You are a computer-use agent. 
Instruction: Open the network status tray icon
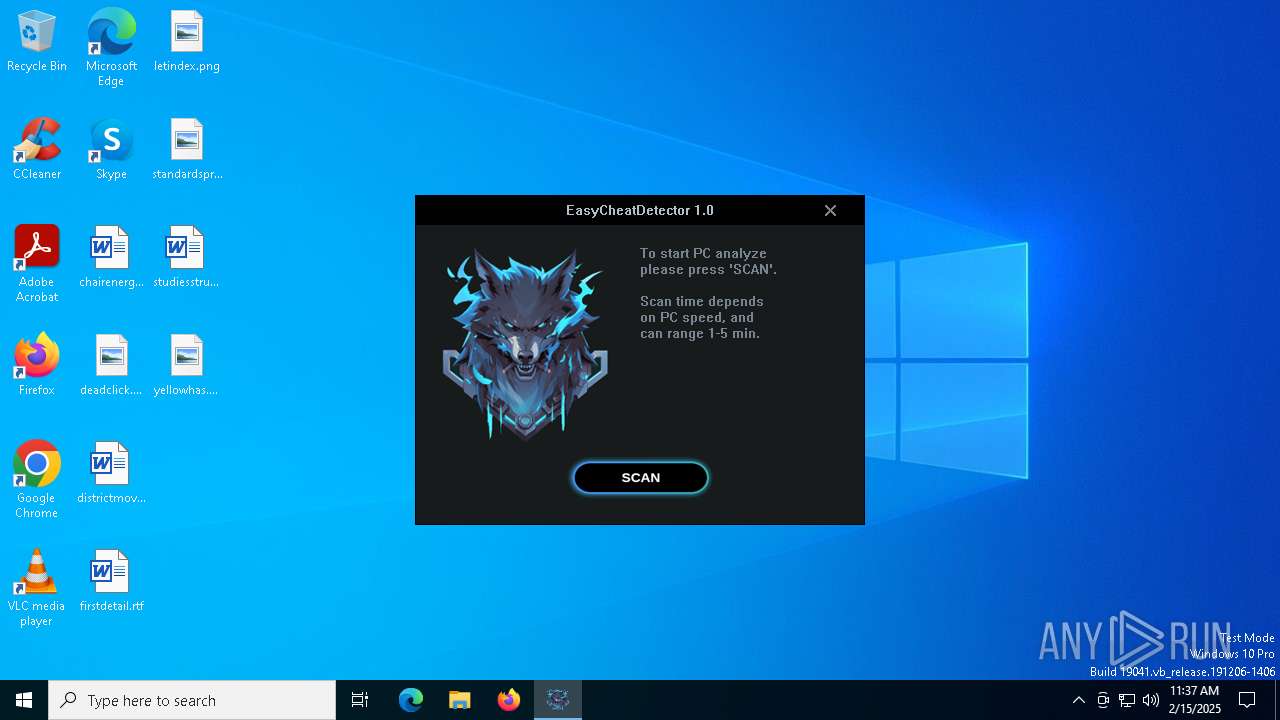tap(1127, 700)
